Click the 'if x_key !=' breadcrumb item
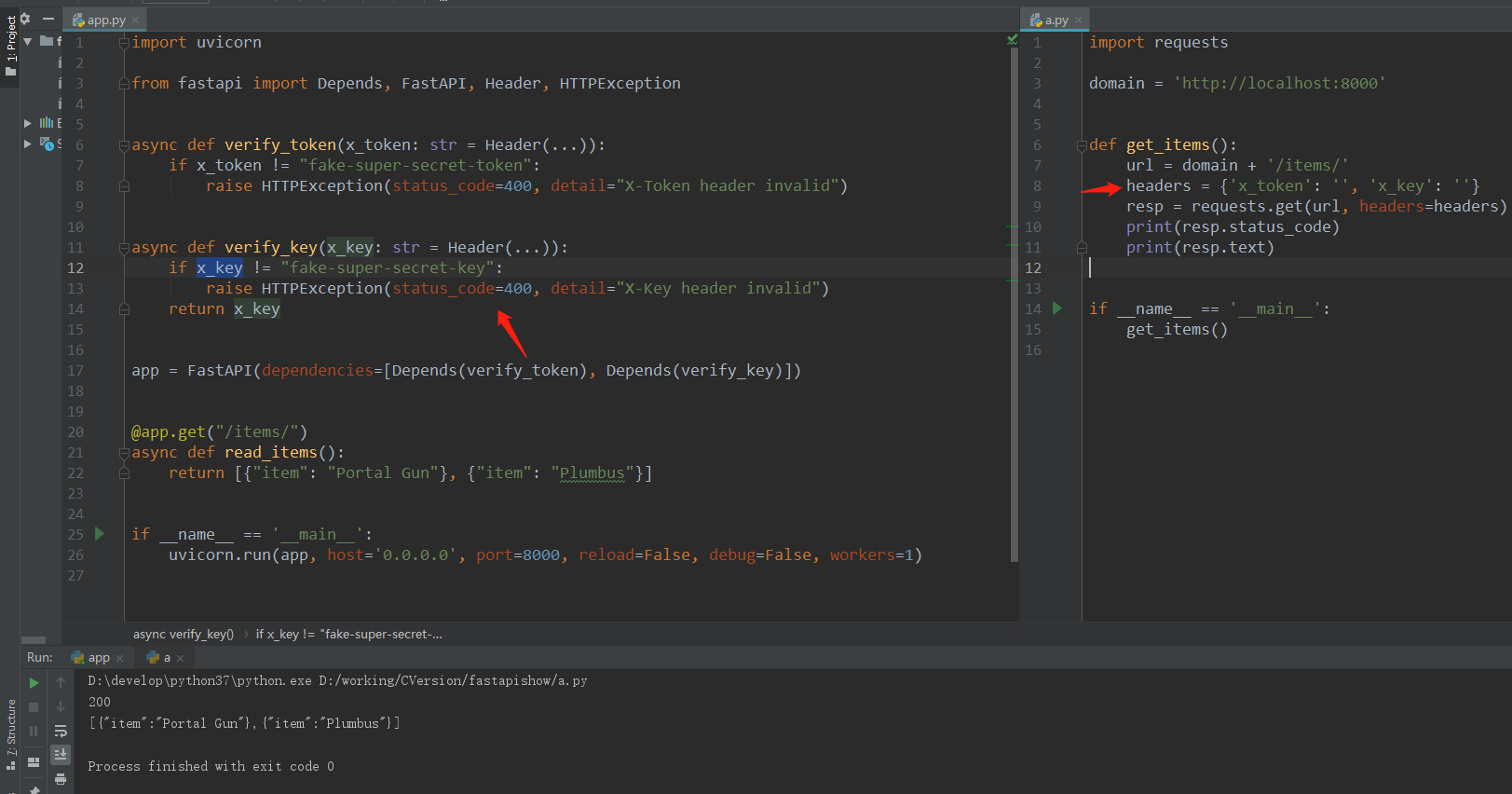1512x794 pixels. tap(349, 634)
